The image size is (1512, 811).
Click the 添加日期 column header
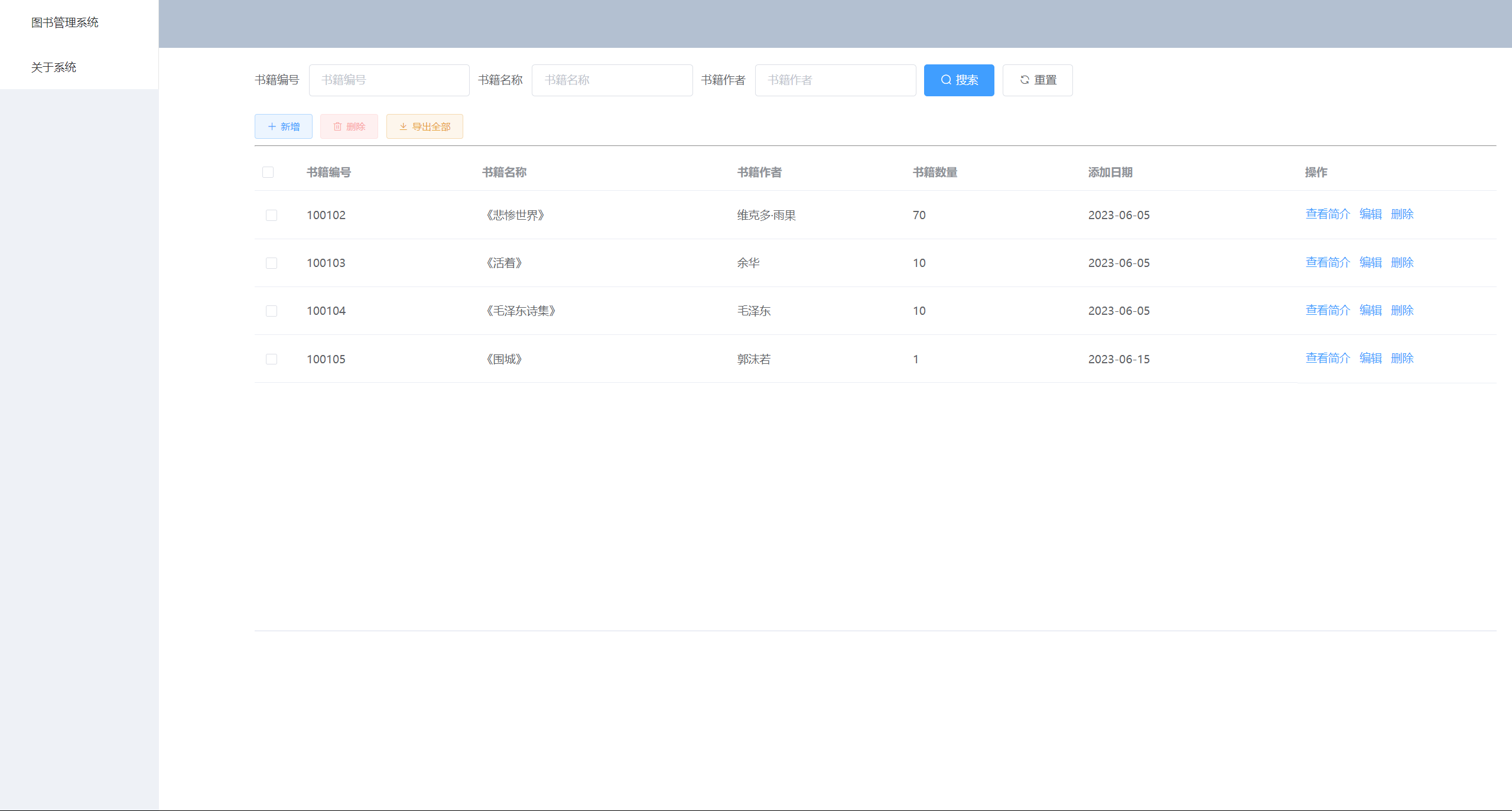[x=1110, y=172]
